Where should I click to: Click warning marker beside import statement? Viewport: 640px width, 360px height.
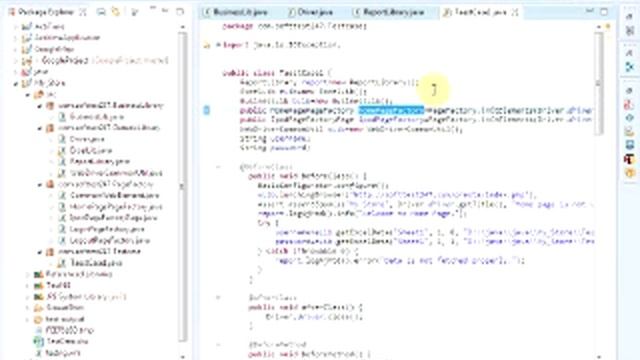pyautogui.click(x=207, y=45)
